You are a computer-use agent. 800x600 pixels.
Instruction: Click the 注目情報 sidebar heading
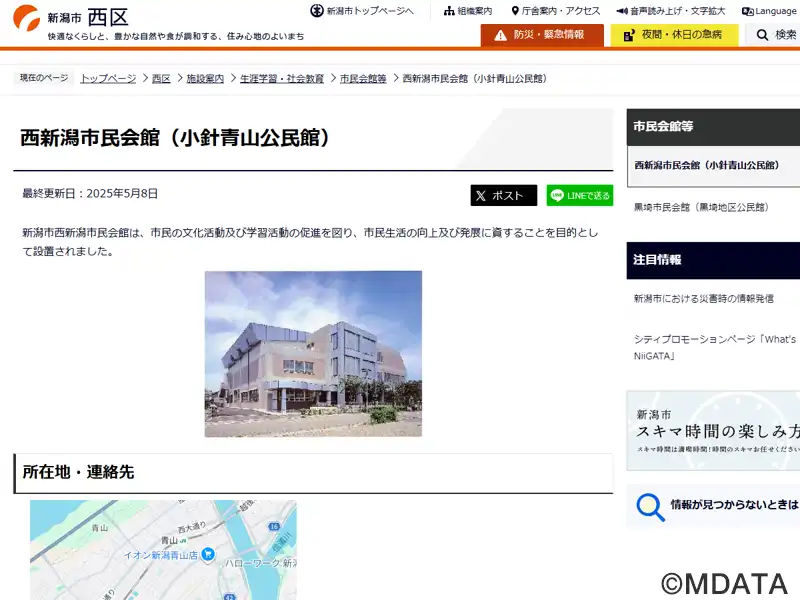[x=713, y=260]
